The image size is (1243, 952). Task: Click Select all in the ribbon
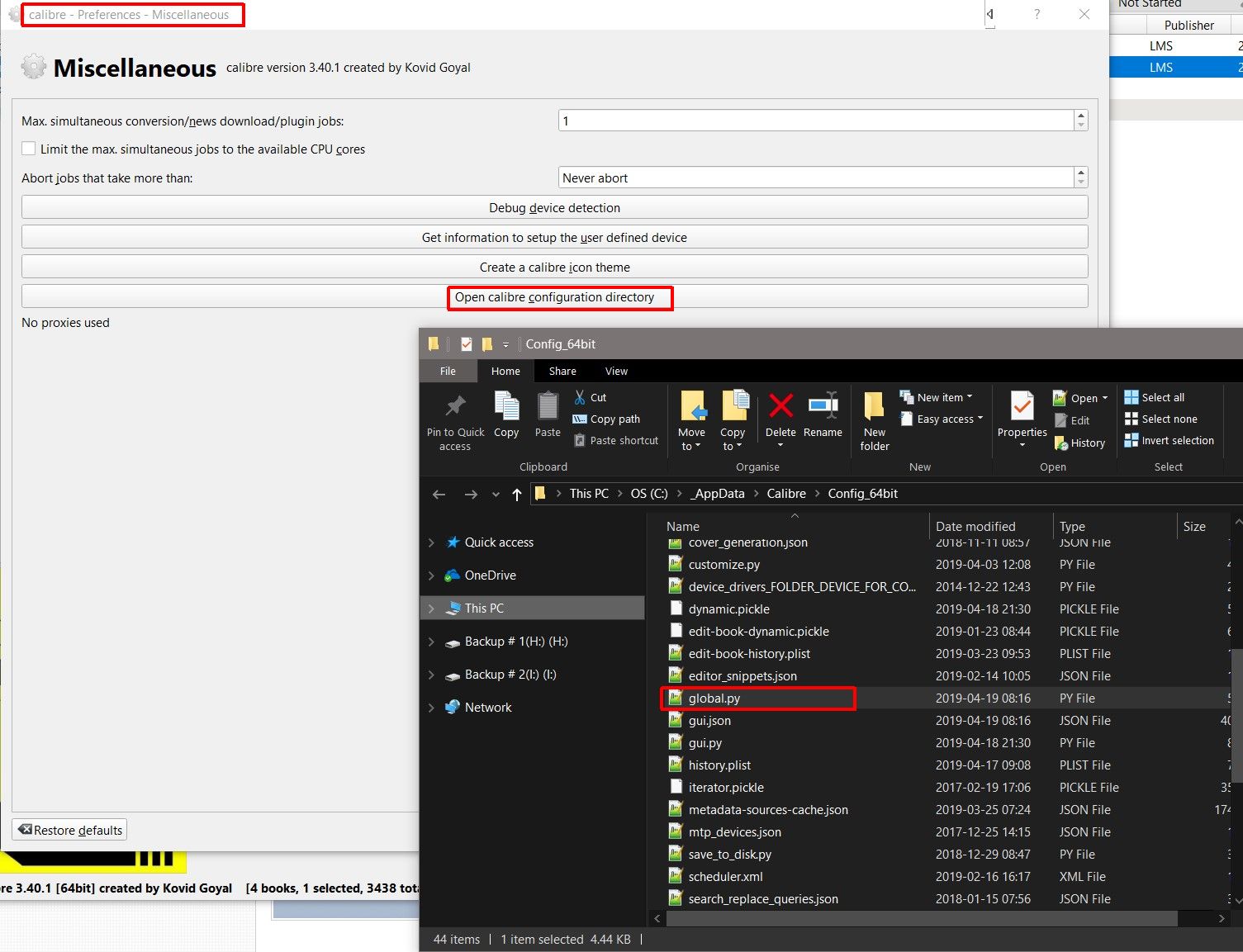[1155, 397]
